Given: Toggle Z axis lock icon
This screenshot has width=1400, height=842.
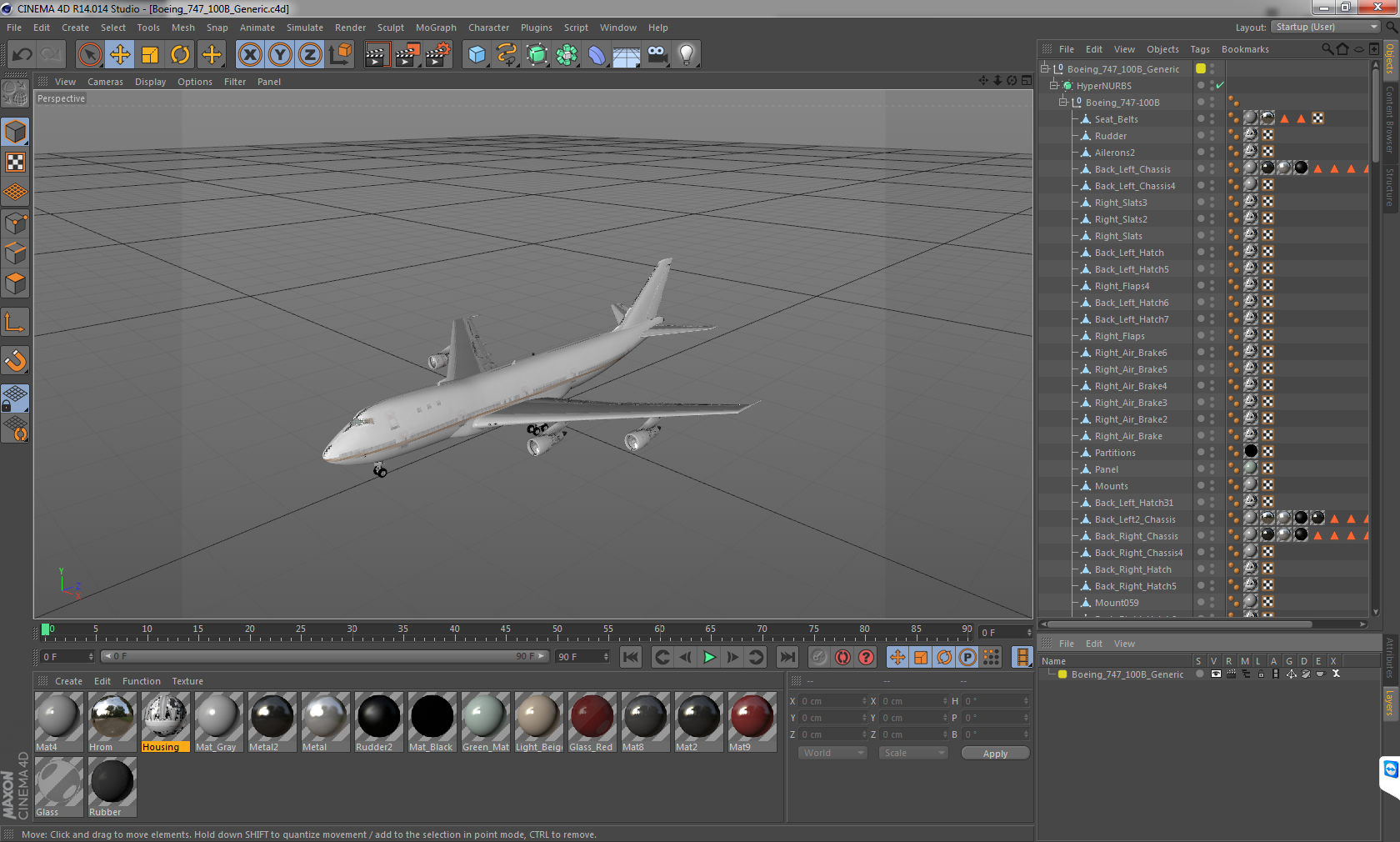Looking at the screenshot, I should point(310,55).
